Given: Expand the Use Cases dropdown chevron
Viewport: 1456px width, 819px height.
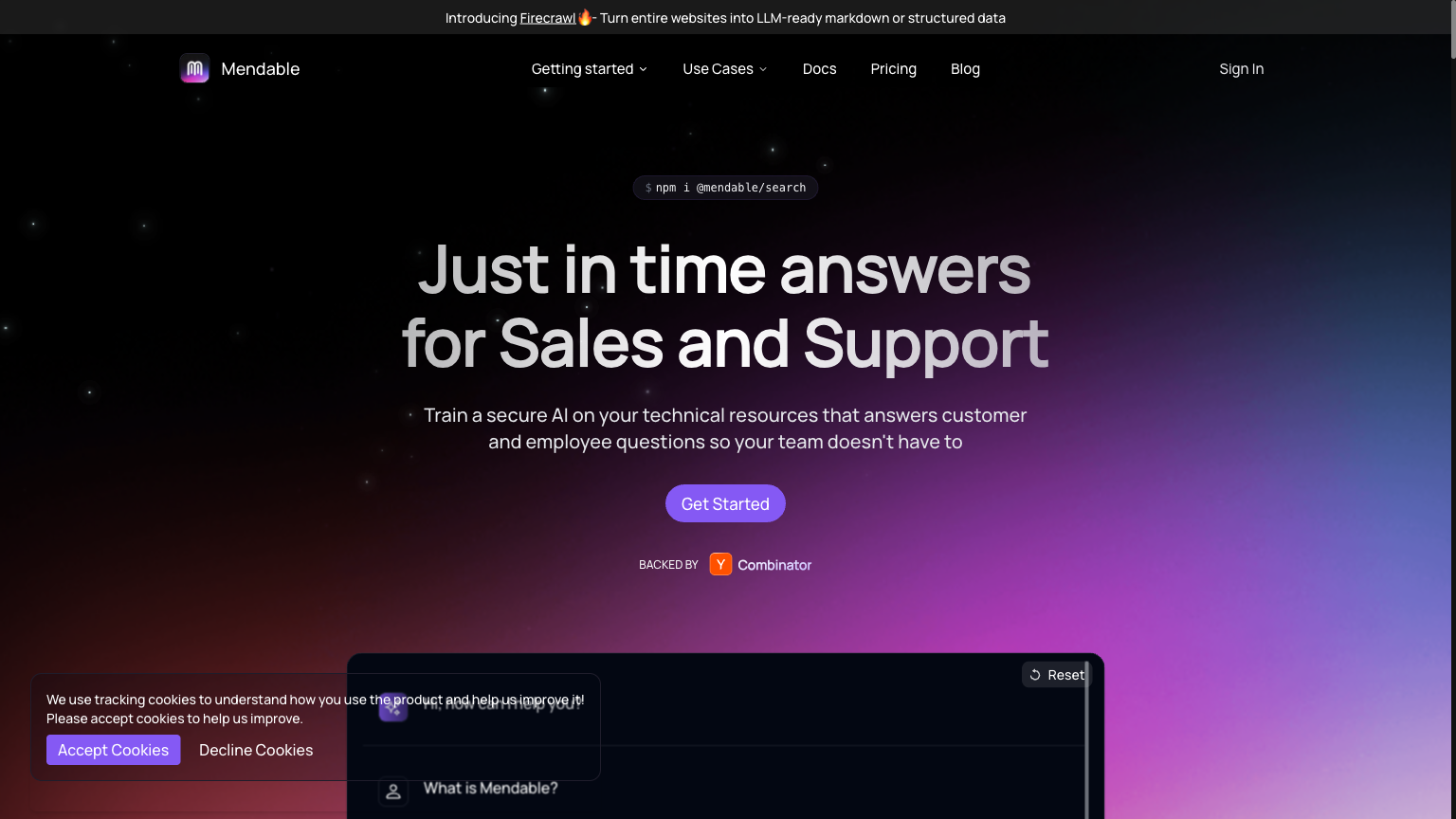Looking at the screenshot, I should pyautogui.click(x=763, y=69).
